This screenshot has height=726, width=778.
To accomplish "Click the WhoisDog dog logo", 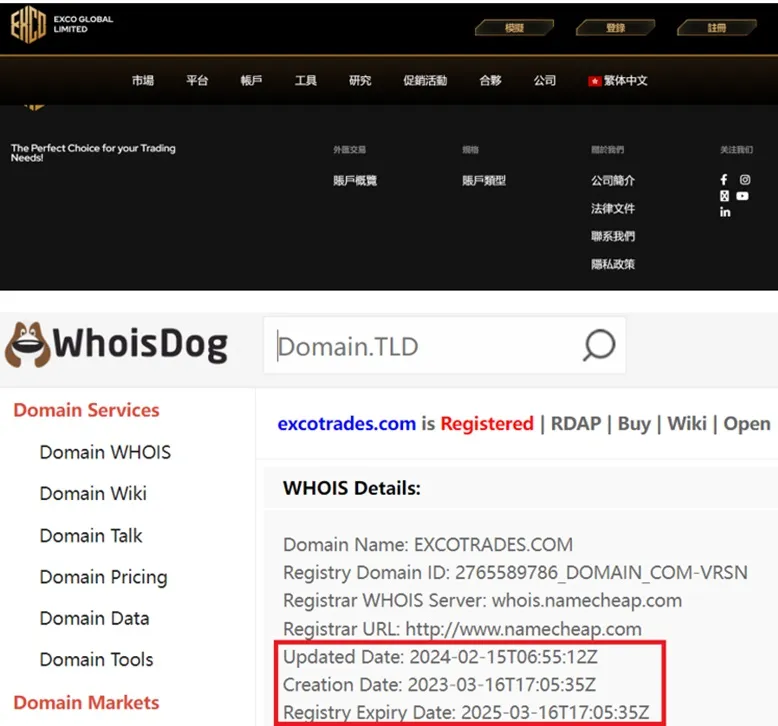I will 28,345.
